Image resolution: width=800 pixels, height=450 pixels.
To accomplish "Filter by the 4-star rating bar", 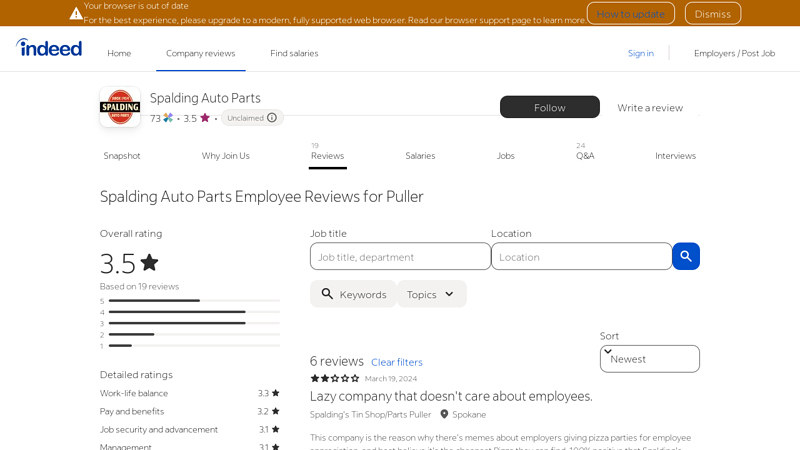I will [x=190, y=312].
